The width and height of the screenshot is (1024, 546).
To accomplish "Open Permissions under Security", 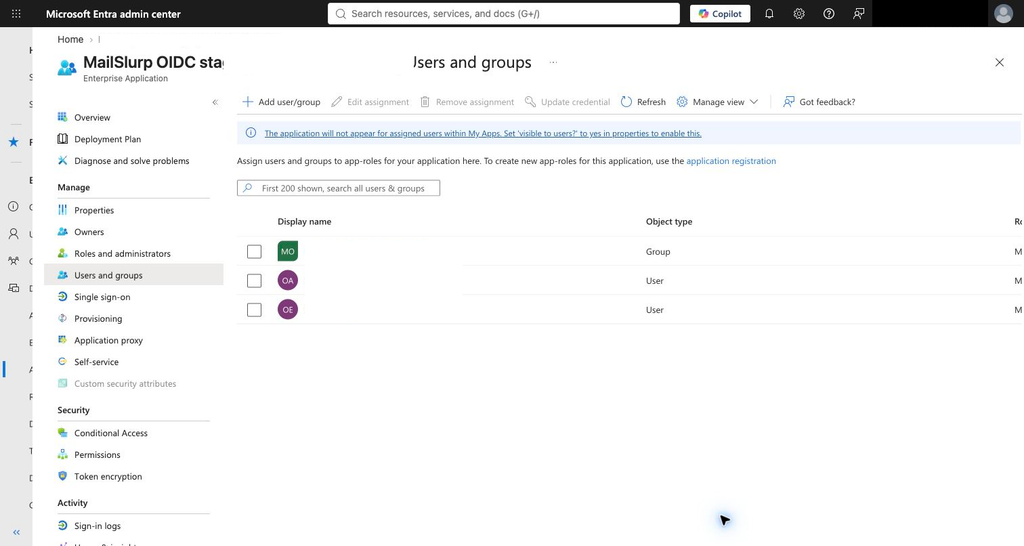I will click(x=97, y=455).
